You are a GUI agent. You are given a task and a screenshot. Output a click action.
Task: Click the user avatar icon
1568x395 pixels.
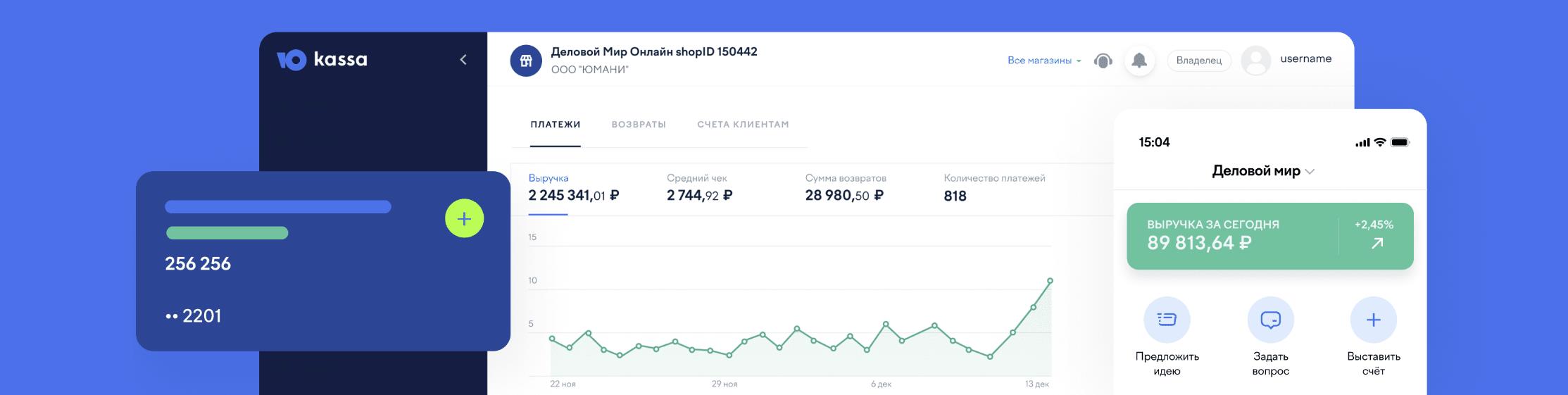coord(1255,61)
